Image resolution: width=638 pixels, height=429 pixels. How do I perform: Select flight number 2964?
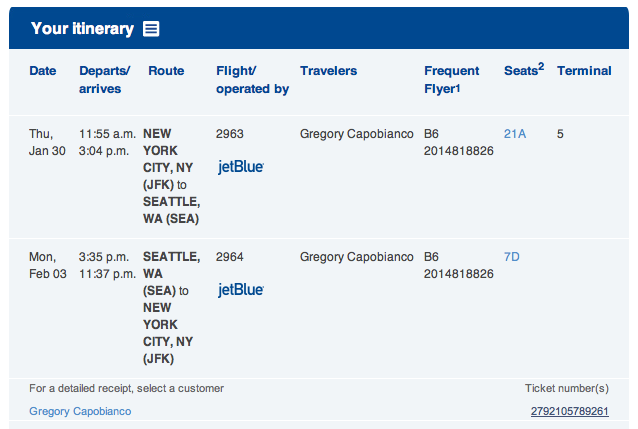click(229, 257)
